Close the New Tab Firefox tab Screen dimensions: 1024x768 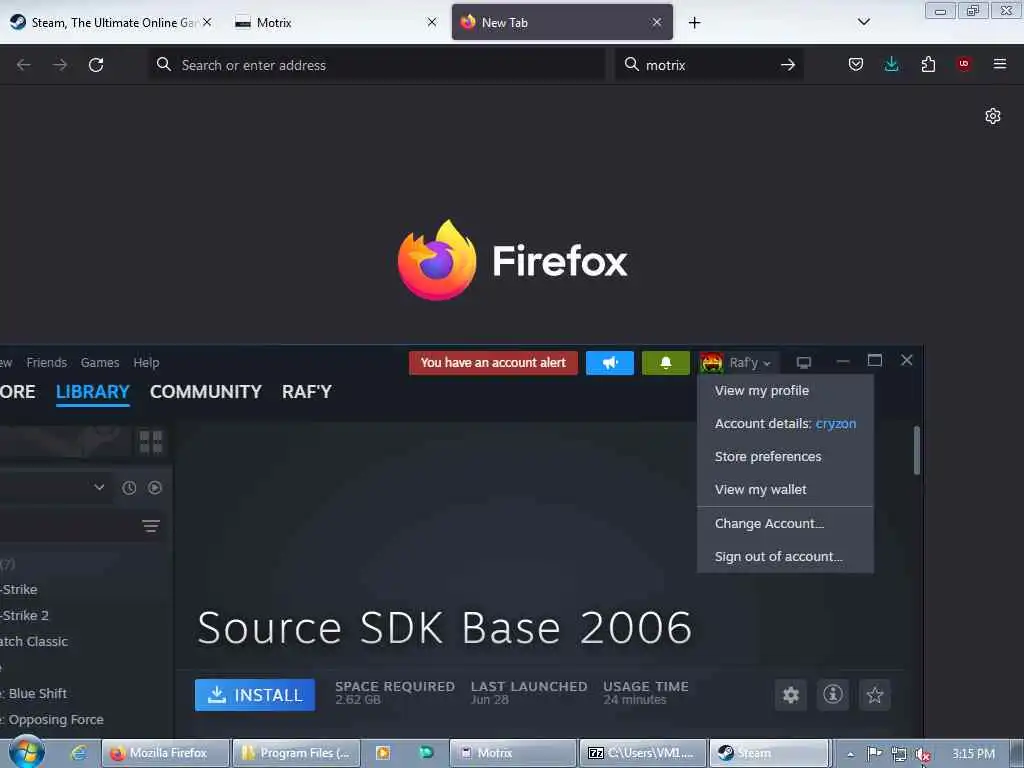coord(657,22)
